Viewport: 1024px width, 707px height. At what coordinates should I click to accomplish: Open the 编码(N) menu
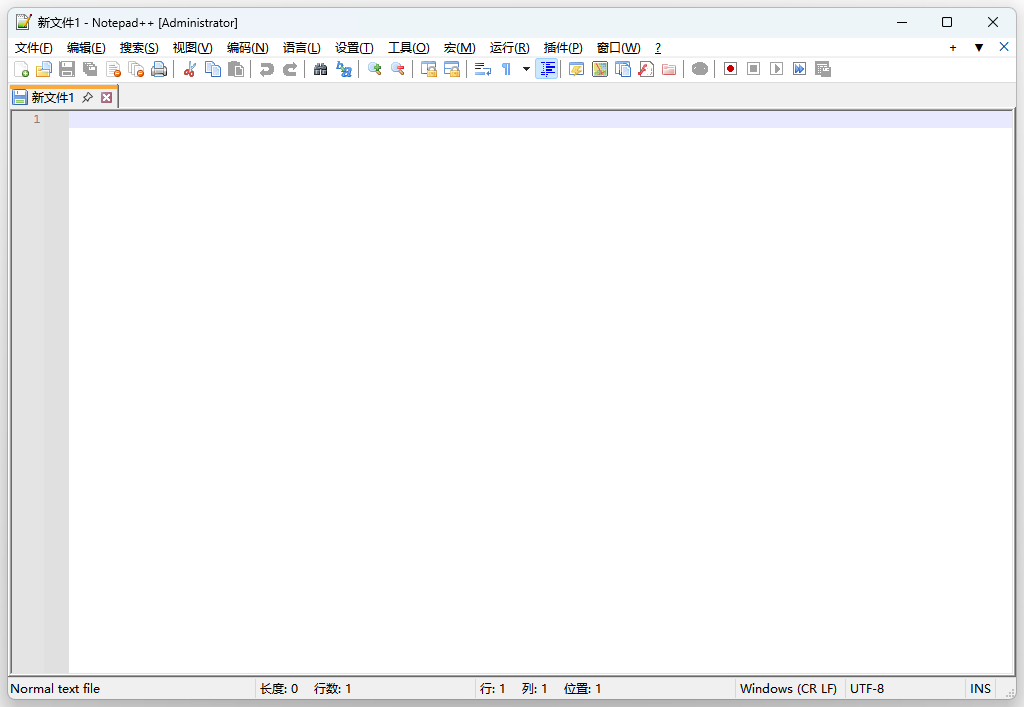click(248, 48)
